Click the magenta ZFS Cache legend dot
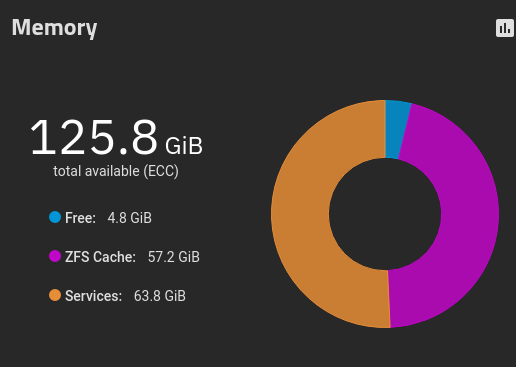 (x=55, y=256)
